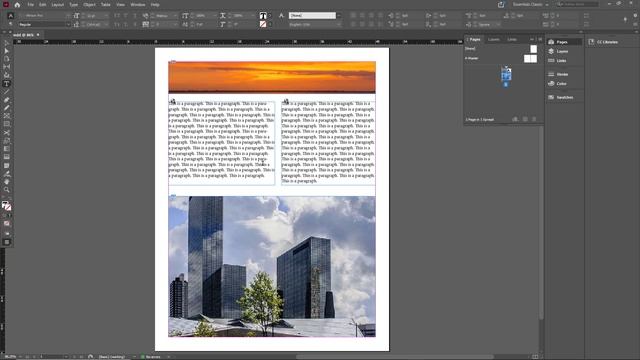Select the A-Master page thumbnail
640x360 pixels.
click(530, 59)
